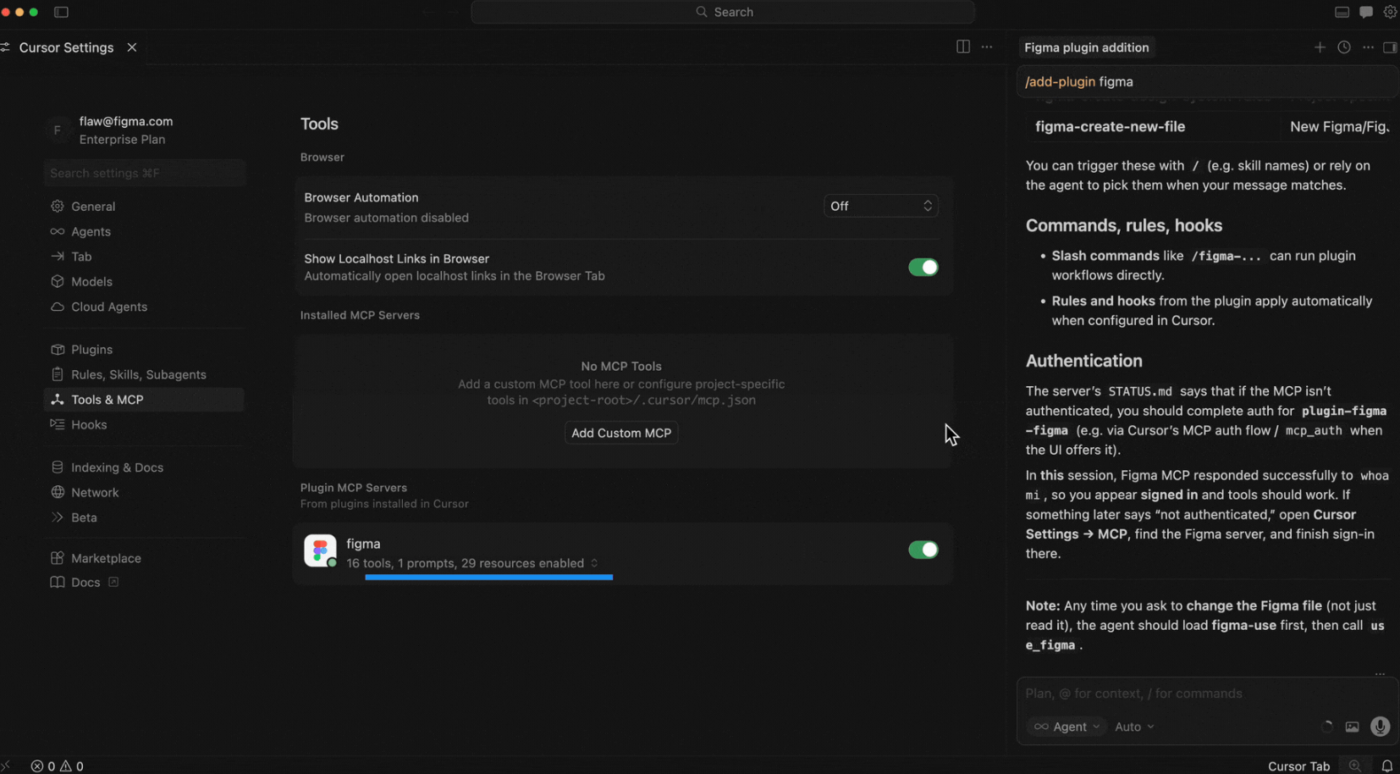Toggle the primary sidebar icon near window controls
This screenshot has width=1400, height=774.
click(x=61, y=12)
